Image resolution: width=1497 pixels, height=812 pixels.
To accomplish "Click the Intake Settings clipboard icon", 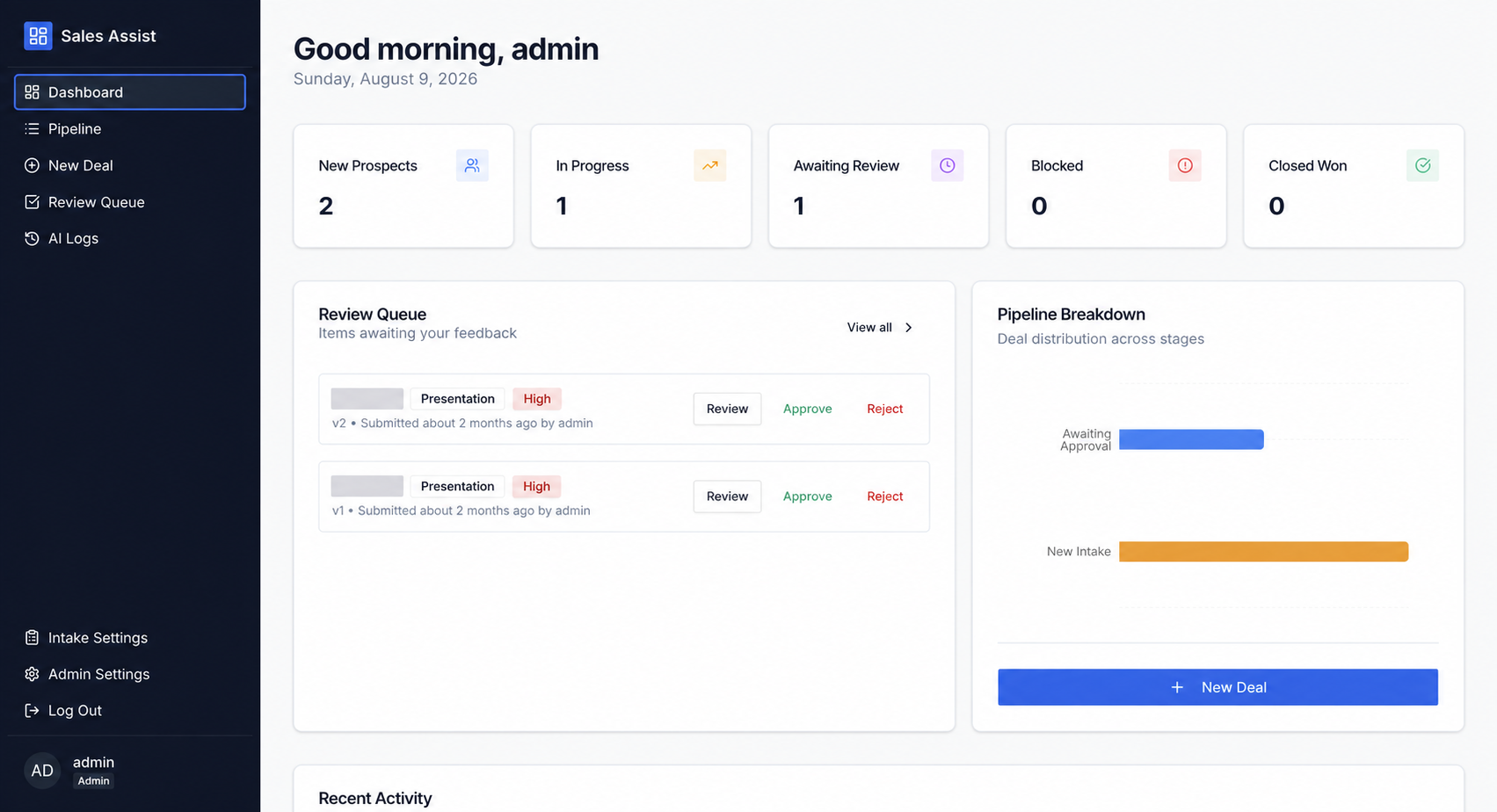I will (x=32, y=638).
